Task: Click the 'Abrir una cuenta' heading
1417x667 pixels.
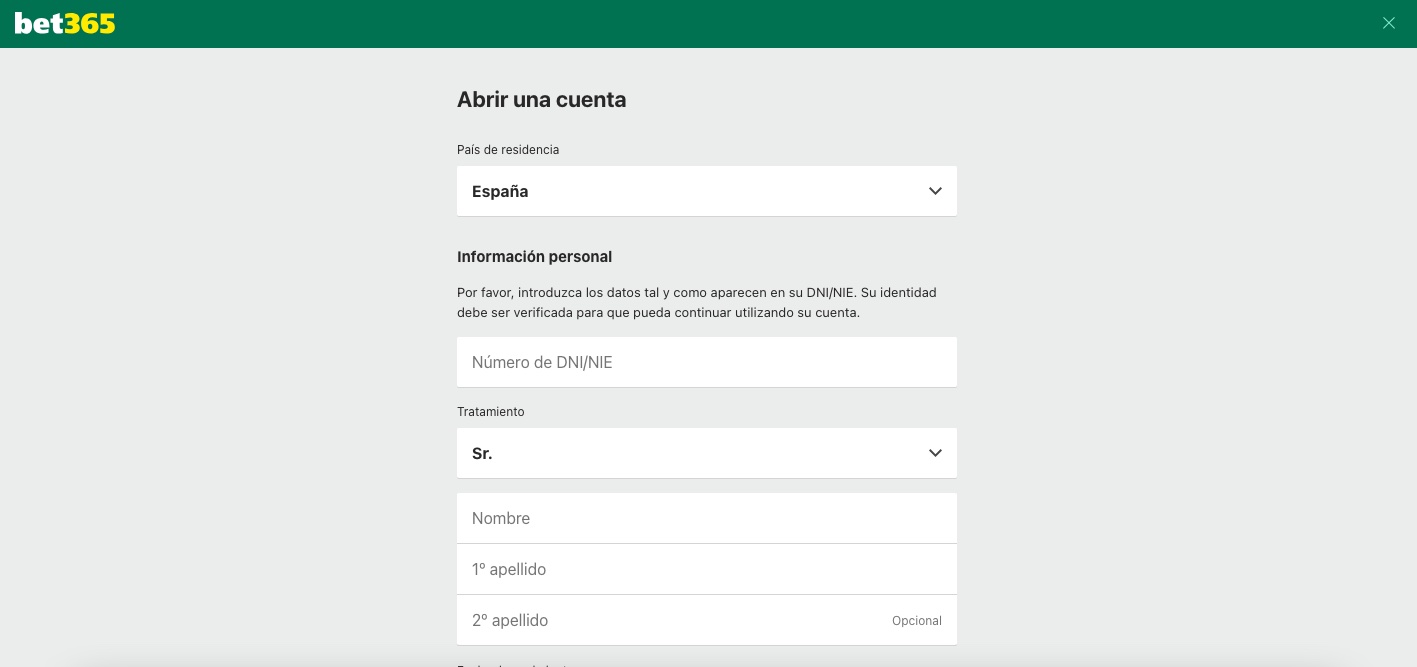Action: tap(541, 100)
